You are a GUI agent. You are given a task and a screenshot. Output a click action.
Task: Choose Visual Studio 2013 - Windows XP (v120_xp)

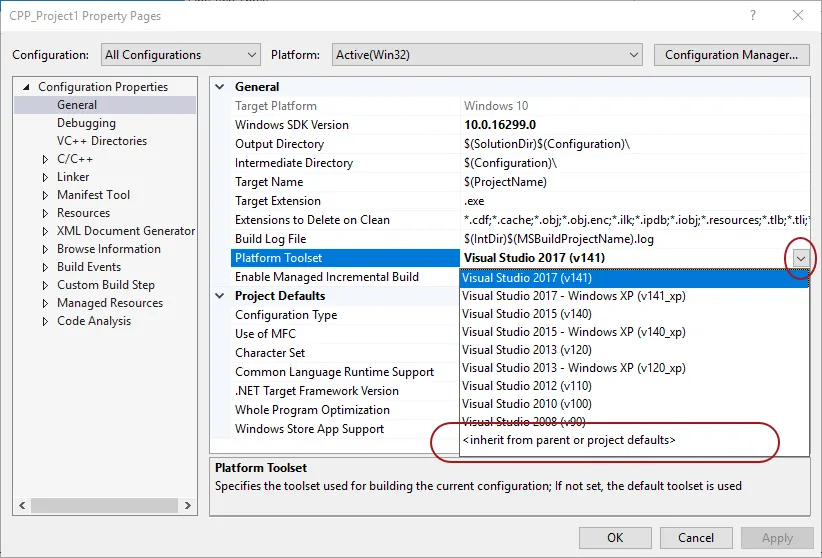(634, 368)
